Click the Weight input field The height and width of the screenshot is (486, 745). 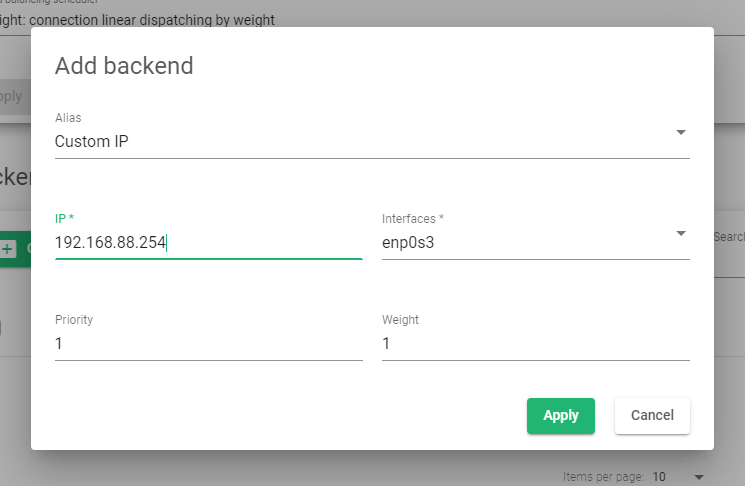pos(535,343)
